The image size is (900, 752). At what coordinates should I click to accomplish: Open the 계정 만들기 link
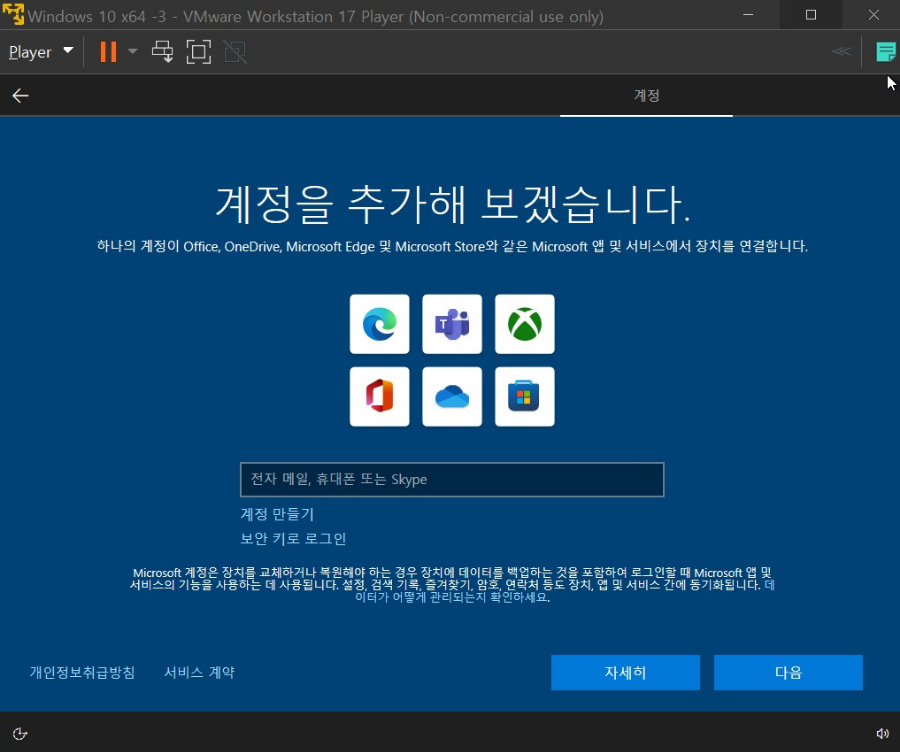(x=277, y=514)
